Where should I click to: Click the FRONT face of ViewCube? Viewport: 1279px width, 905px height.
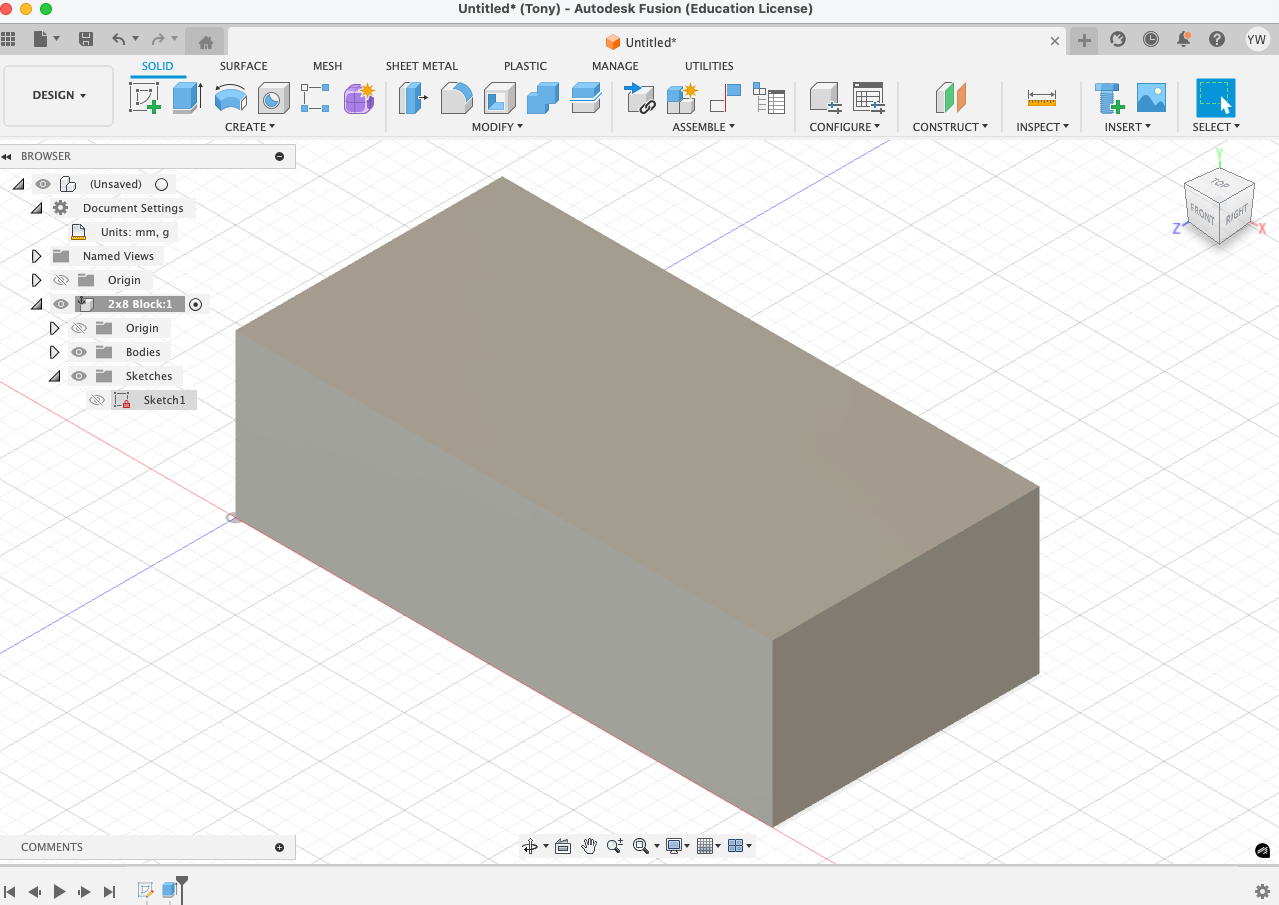coord(1202,213)
